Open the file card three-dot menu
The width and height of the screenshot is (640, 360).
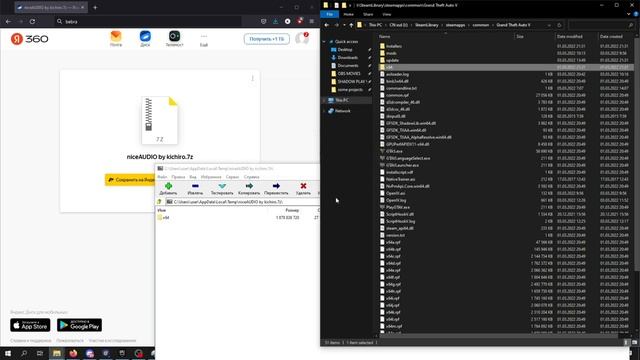[x=253, y=78]
